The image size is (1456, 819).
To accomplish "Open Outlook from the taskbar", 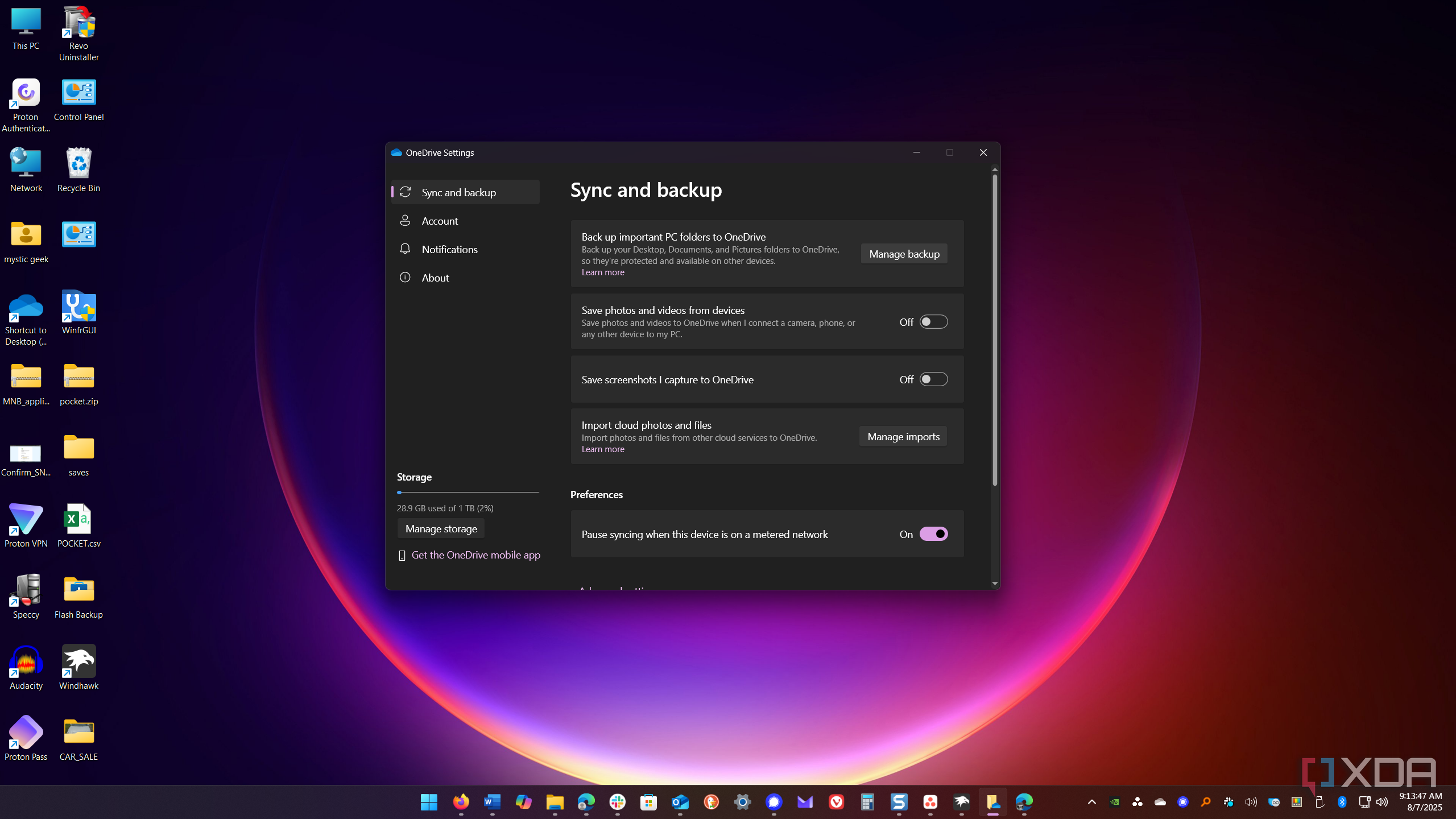I will 680,802.
